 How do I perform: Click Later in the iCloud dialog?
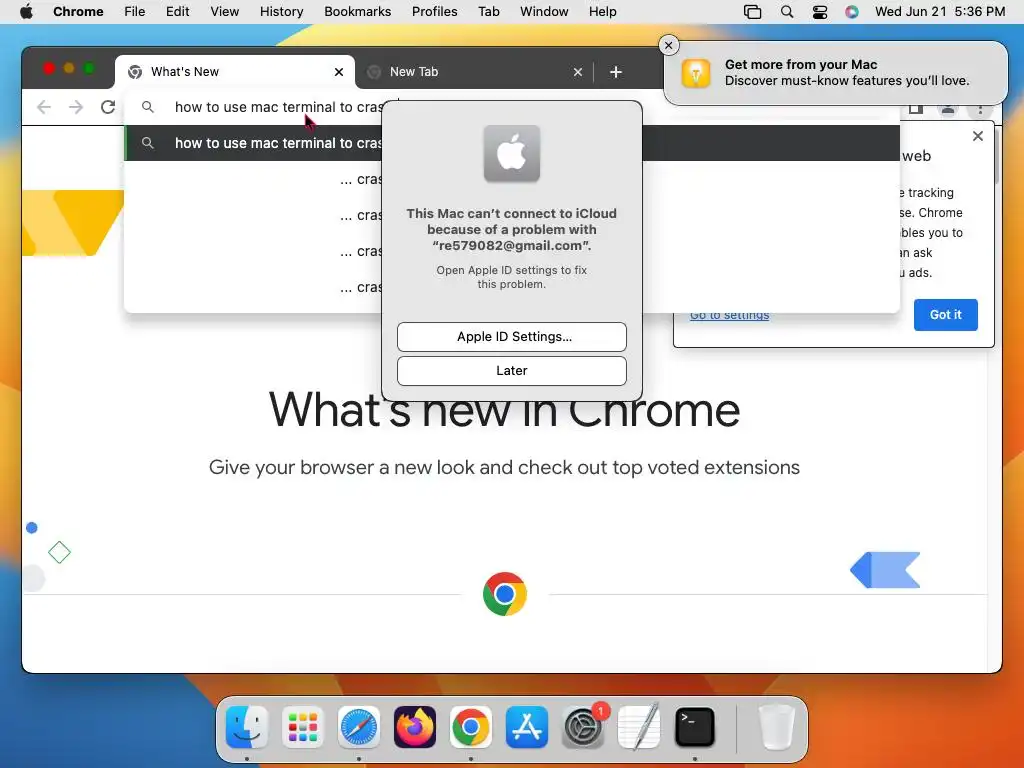coord(511,370)
